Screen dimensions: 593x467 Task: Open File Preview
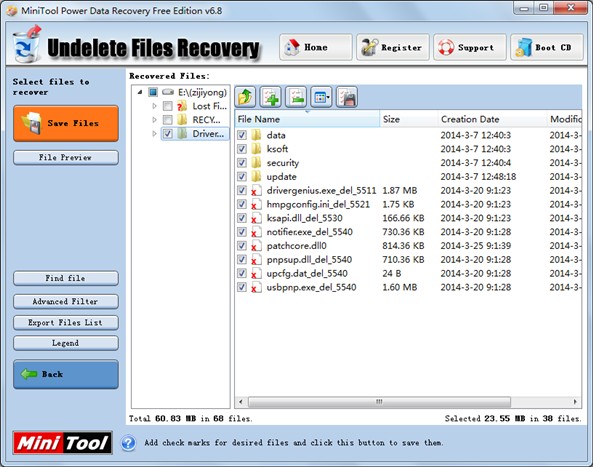pyautogui.click(x=66, y=158)
